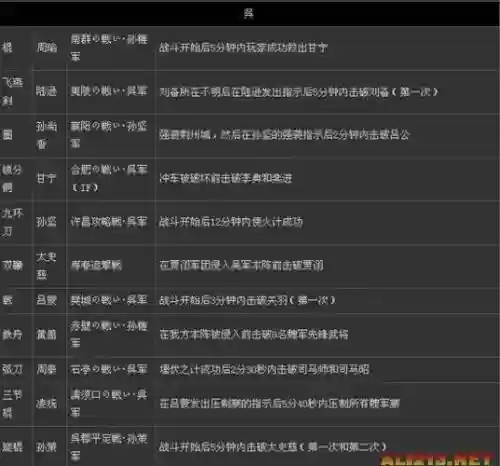Click the 飞燕剑 weapon cell
The width and height of the screenshot is (500, 466).
point(13,91)
